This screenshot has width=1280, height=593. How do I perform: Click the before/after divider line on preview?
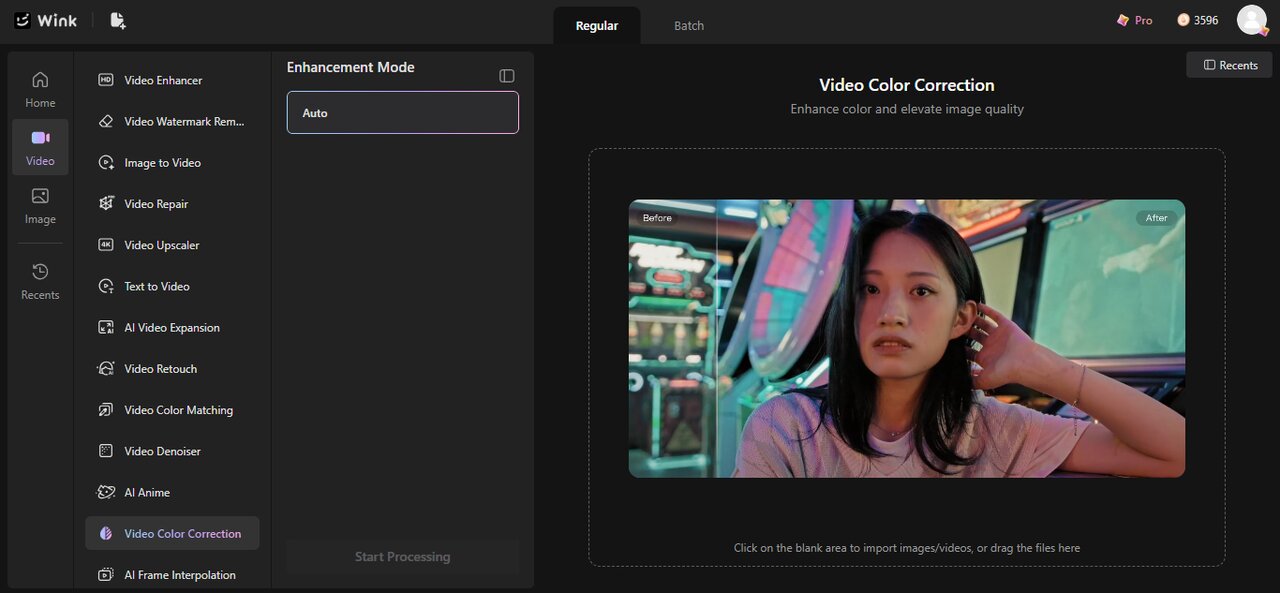click(x=717, y=338)
